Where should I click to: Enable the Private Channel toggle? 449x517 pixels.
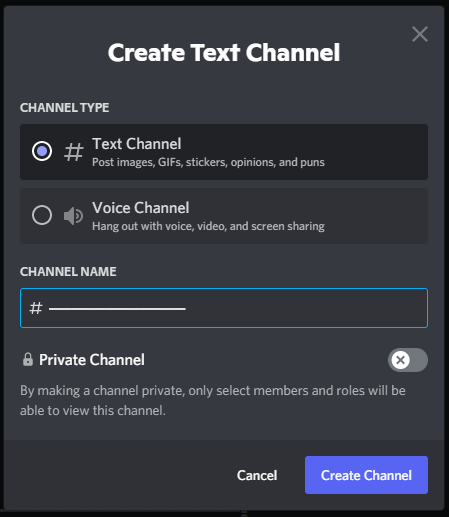point(408,360)
